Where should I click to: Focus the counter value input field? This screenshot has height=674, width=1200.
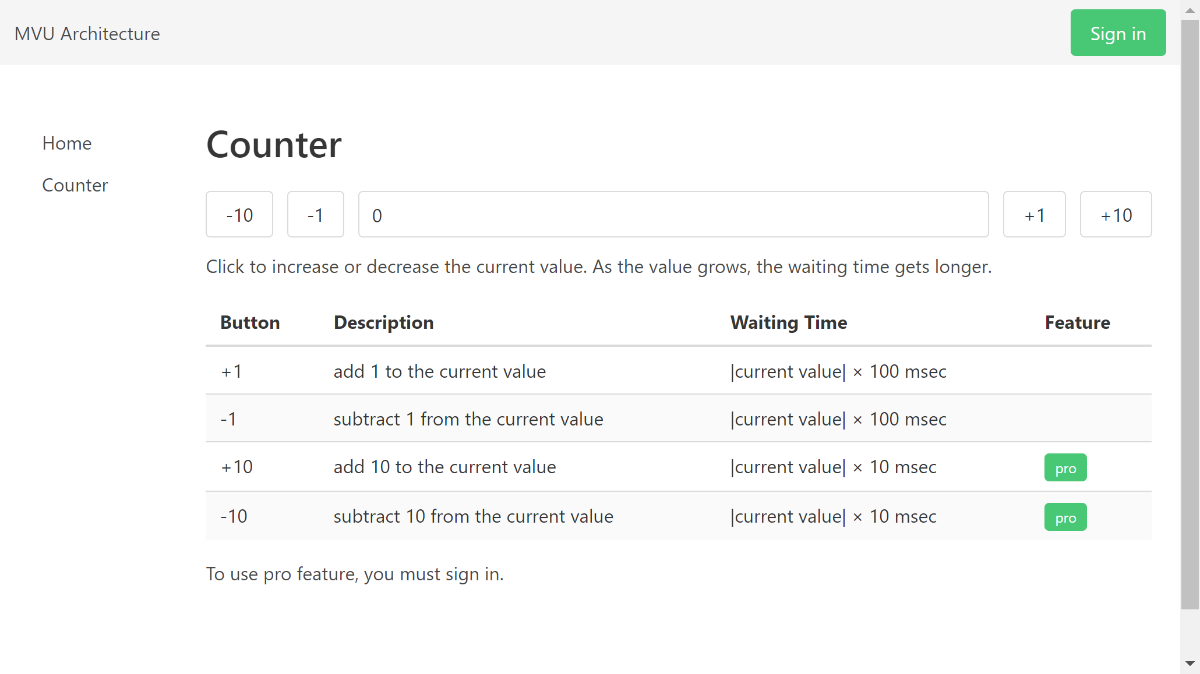pos(673,214)
